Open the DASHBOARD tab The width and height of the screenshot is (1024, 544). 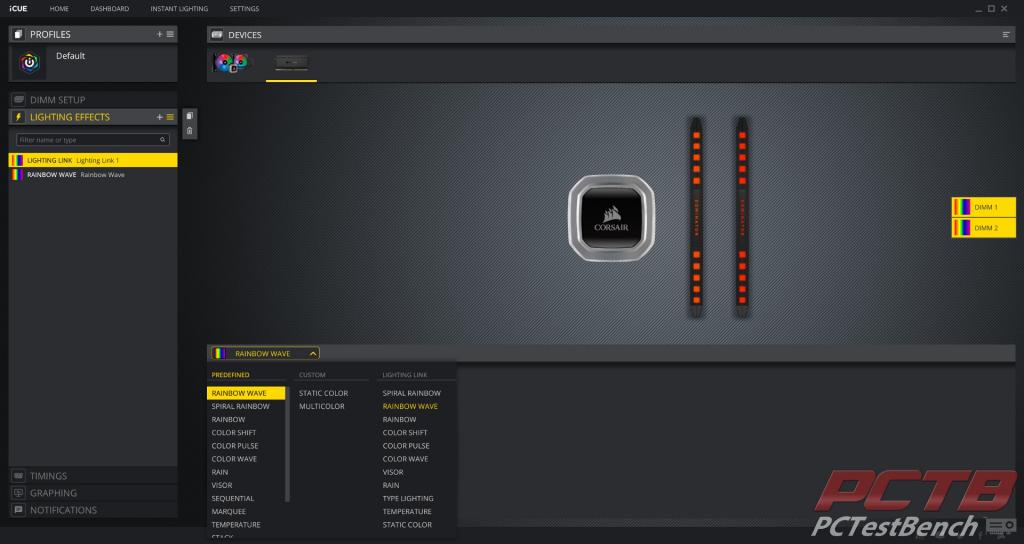(x=110, y=8)
